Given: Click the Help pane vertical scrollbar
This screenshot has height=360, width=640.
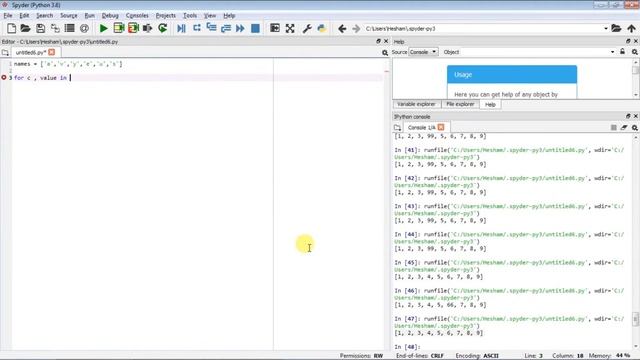Looking at the screenshot, I should click(x=636, y=78).
